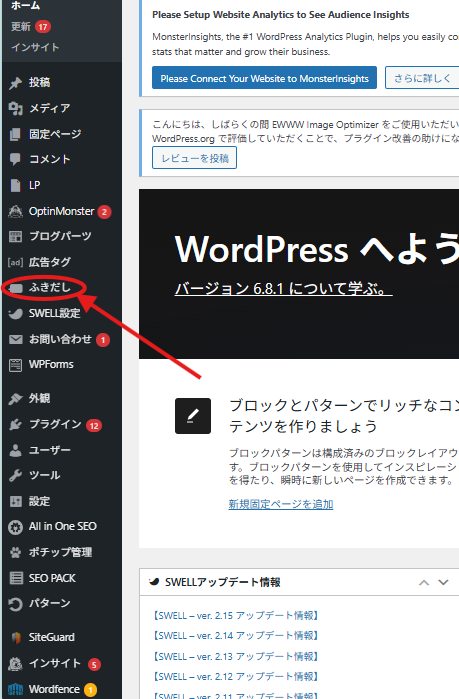Click the ブログパーツ layout icon
Screen dimensions: 459x699
coord(16,236)
